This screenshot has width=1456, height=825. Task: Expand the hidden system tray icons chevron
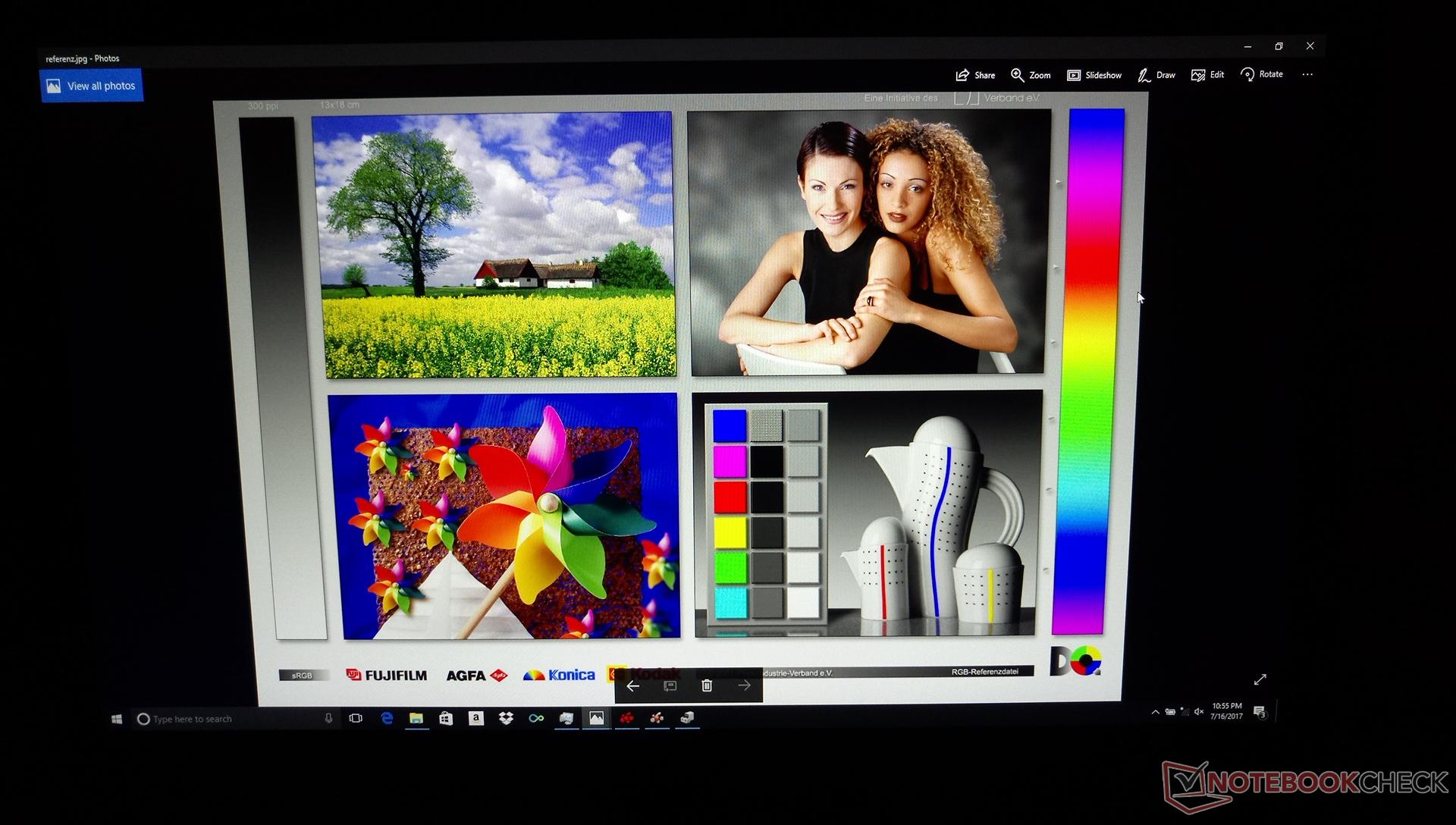coord(1155,712)
